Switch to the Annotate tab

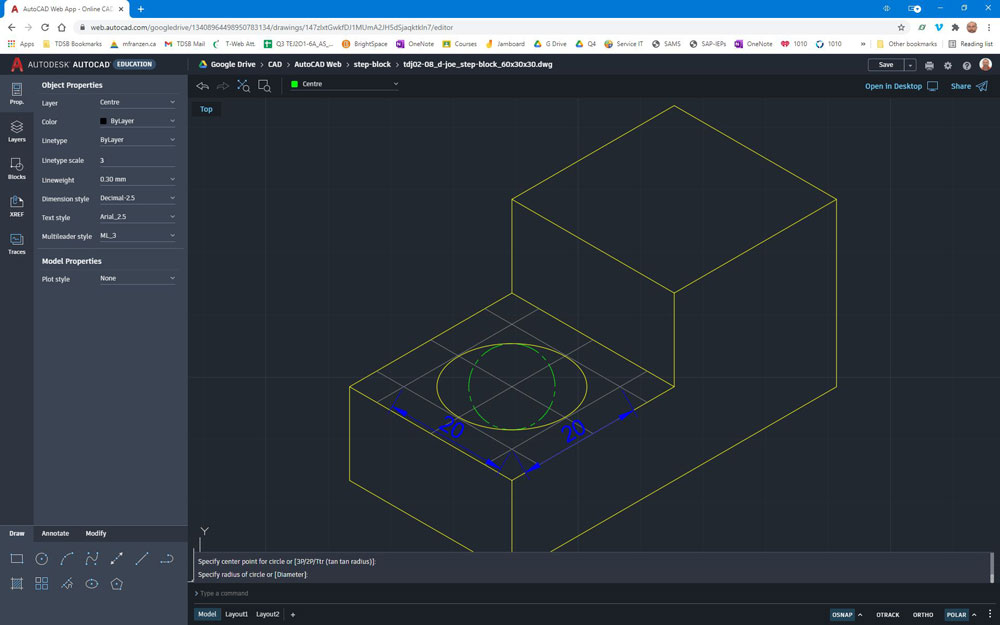tap(55, 533)
